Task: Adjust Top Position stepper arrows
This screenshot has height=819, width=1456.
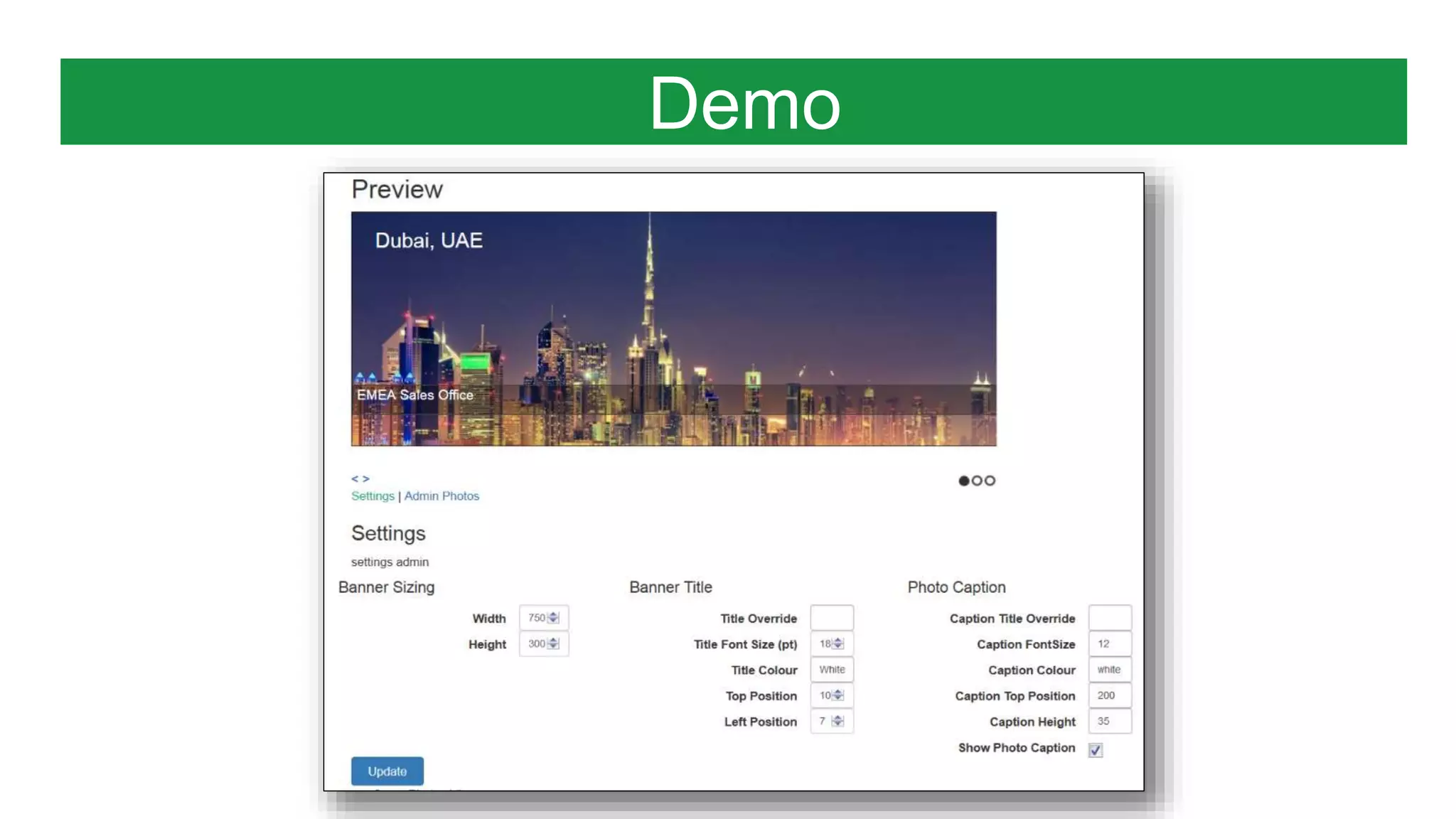Action: click(838, 695)
